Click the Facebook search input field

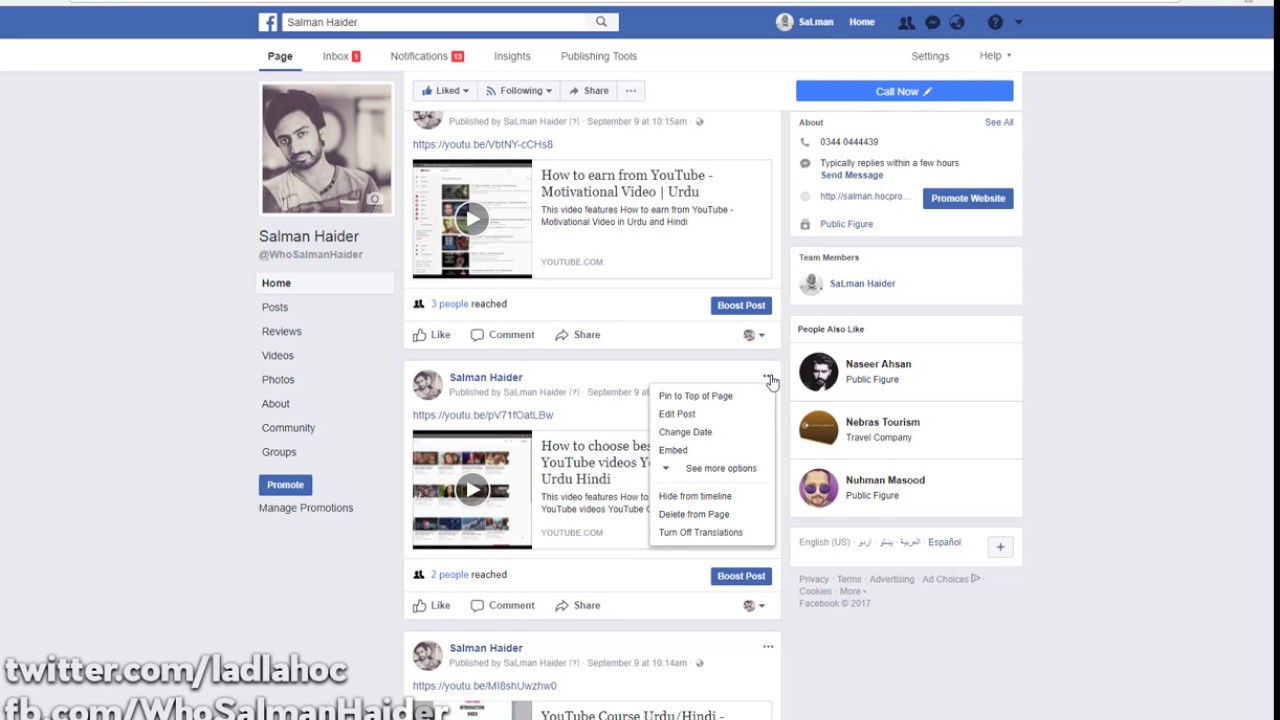433,22
